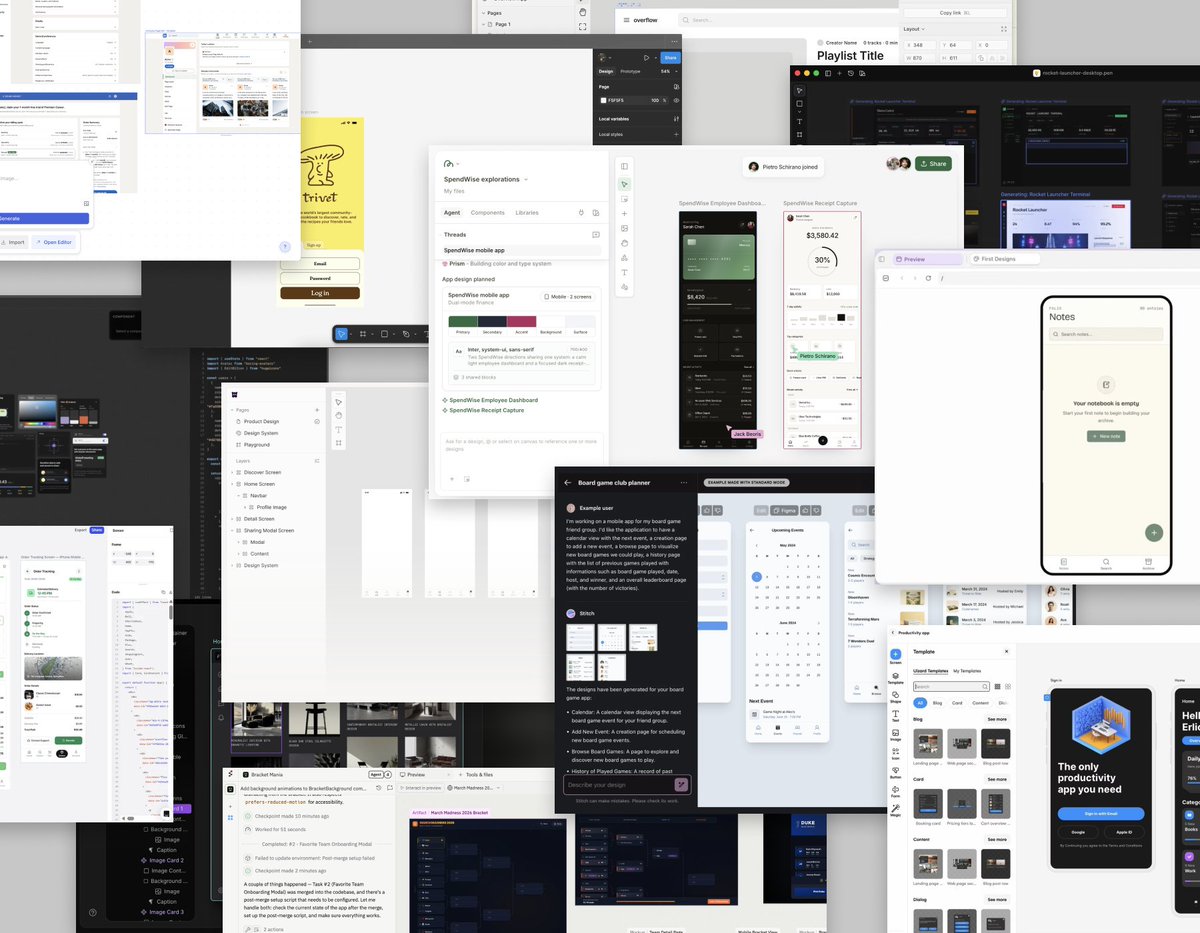This screenshot has height=933, width=1200.
Task: Add a local style with plus icon
Action: (x=676, y=134)
